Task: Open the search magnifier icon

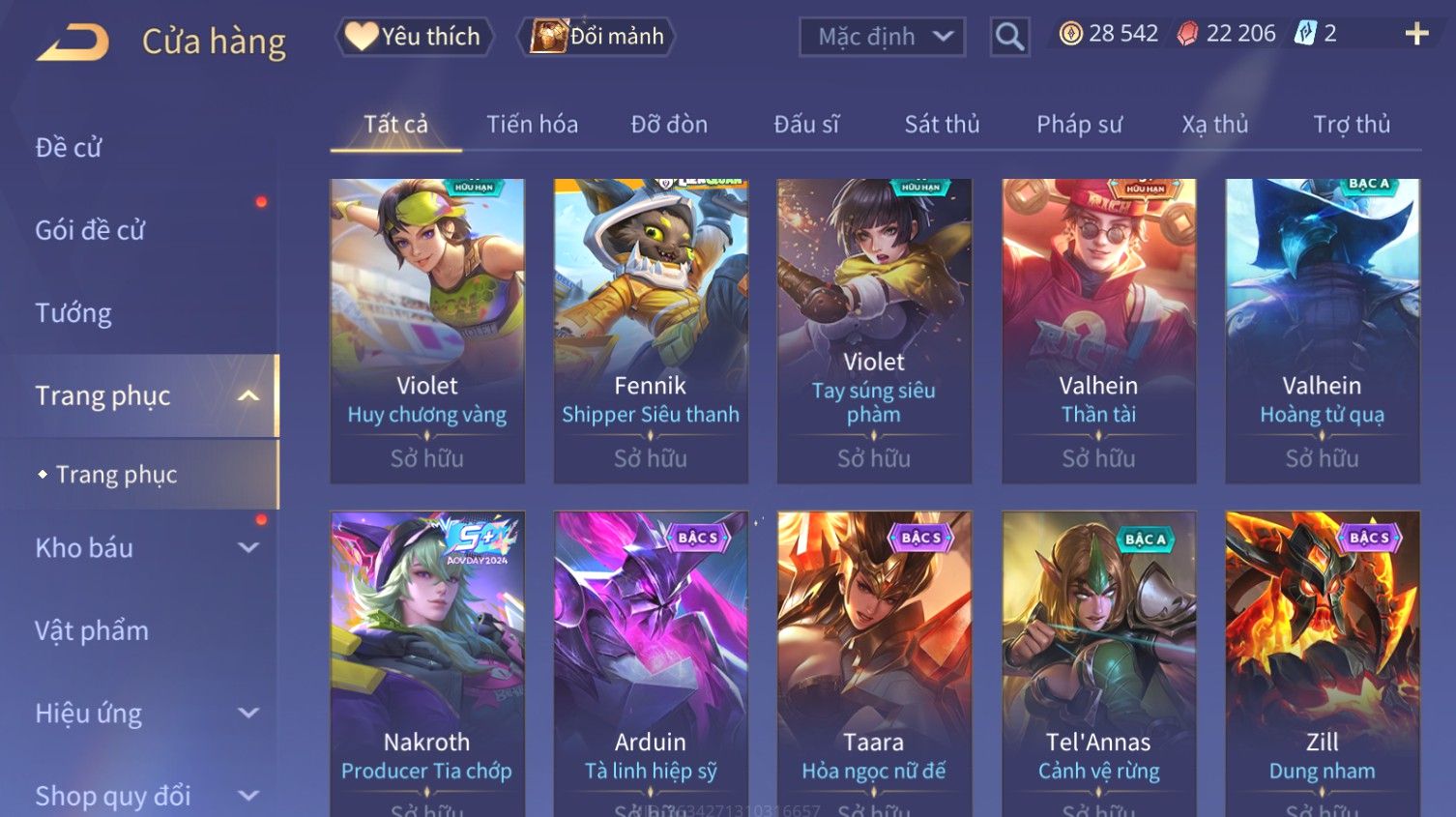Action: (1009, 37)
